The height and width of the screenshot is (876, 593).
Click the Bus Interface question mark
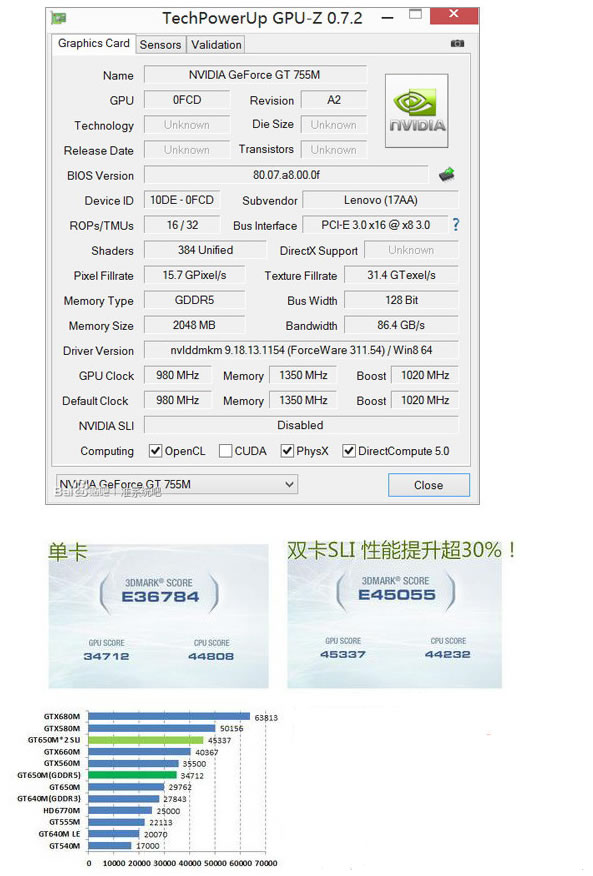pos(456,225)
